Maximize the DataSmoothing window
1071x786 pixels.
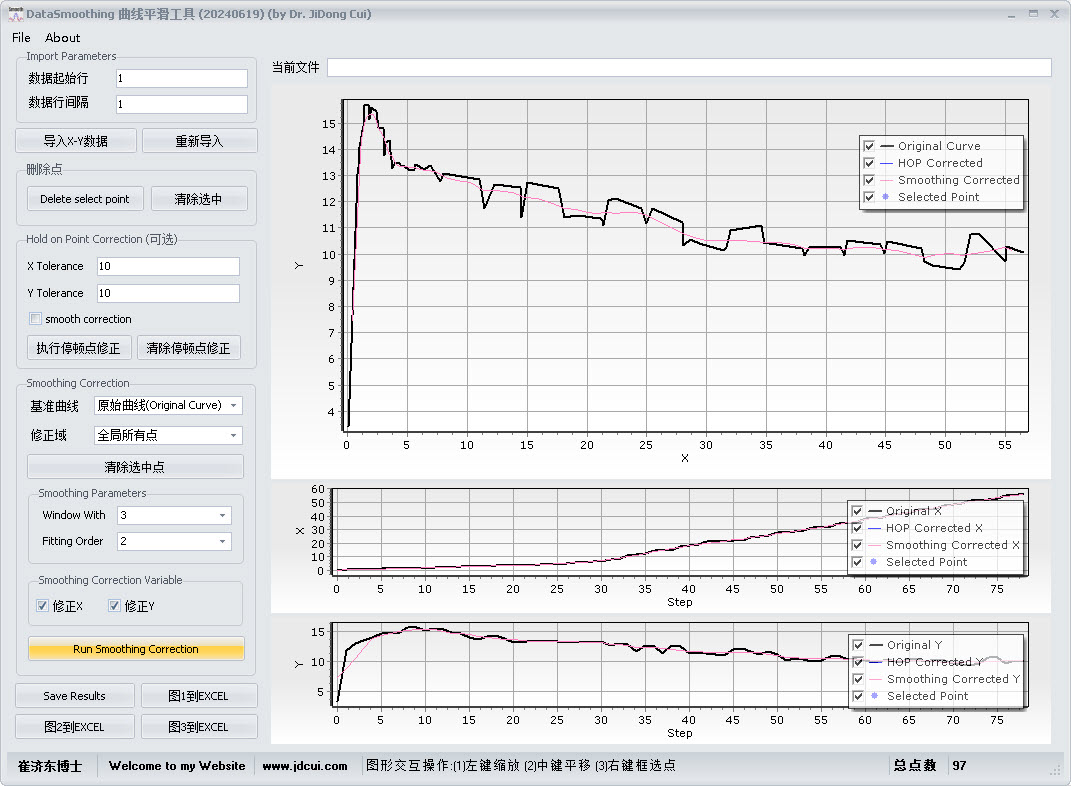[x=1033, y=14]
